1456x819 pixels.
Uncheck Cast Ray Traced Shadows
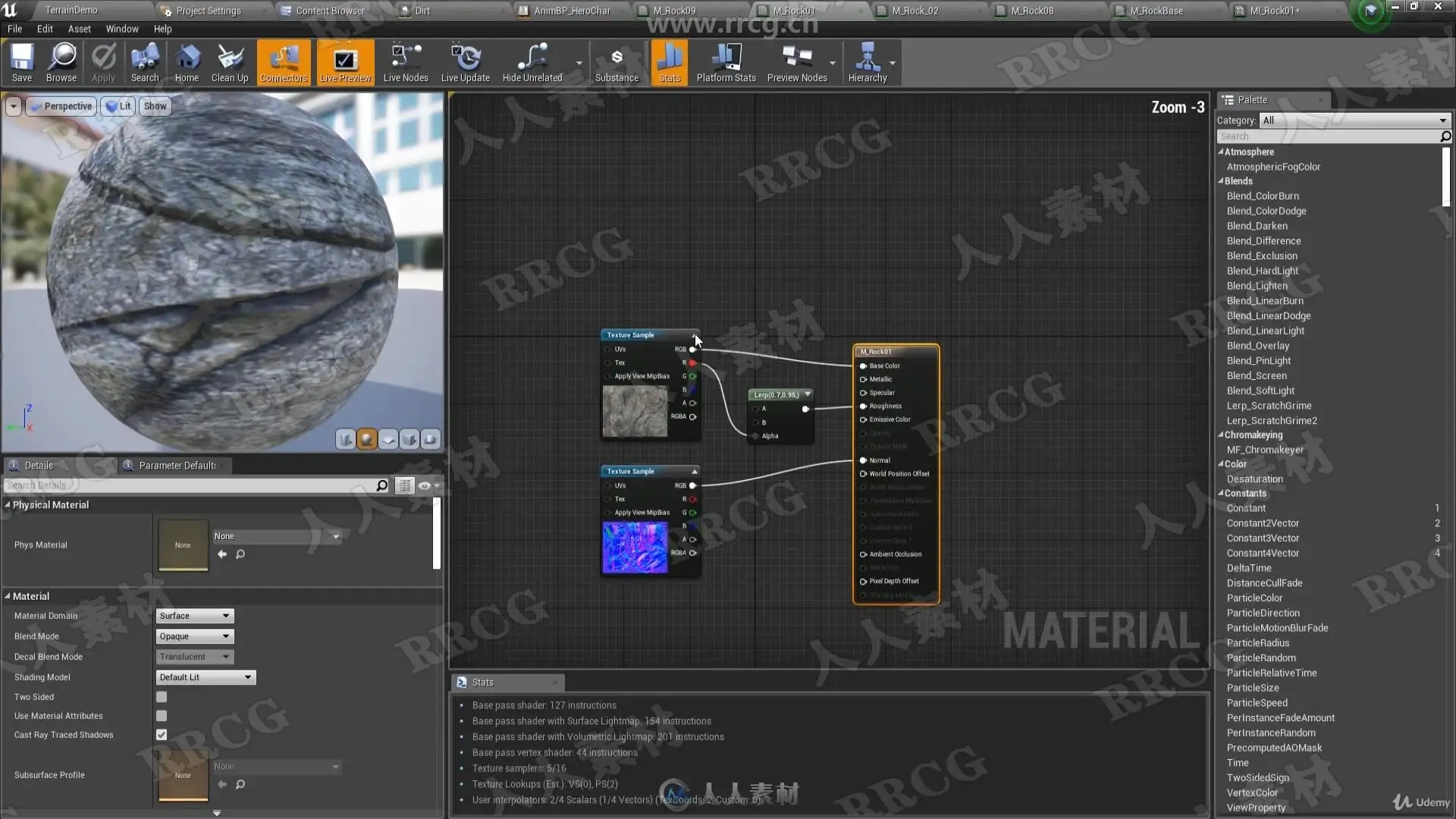point(162,735)
